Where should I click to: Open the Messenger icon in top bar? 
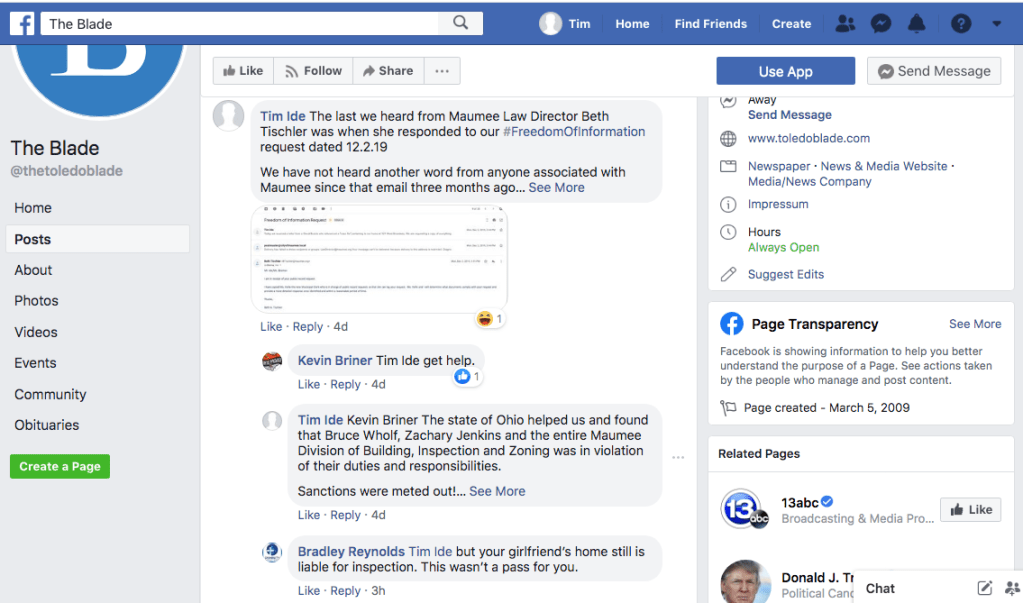(881, 24)
